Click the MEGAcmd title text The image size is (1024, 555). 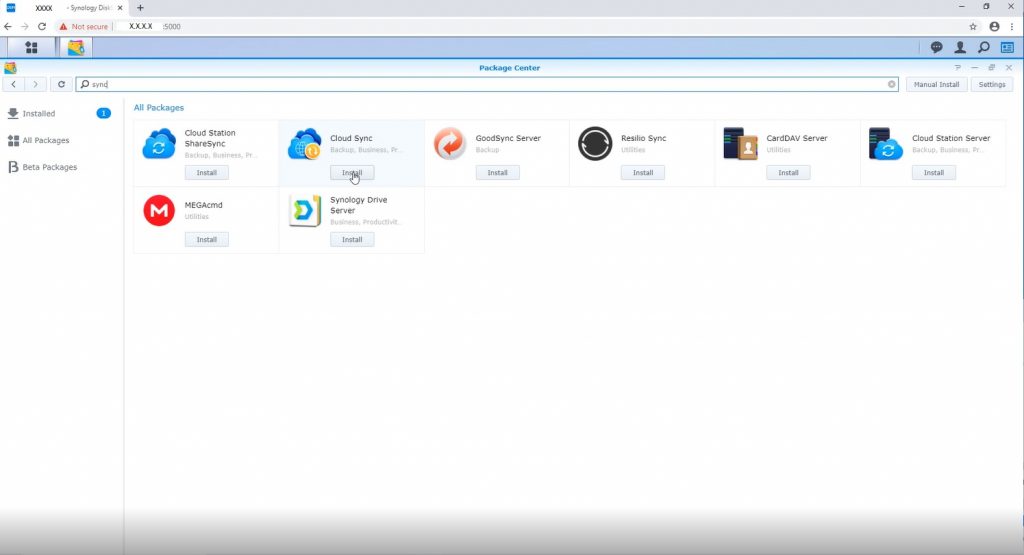pos(204,205)
